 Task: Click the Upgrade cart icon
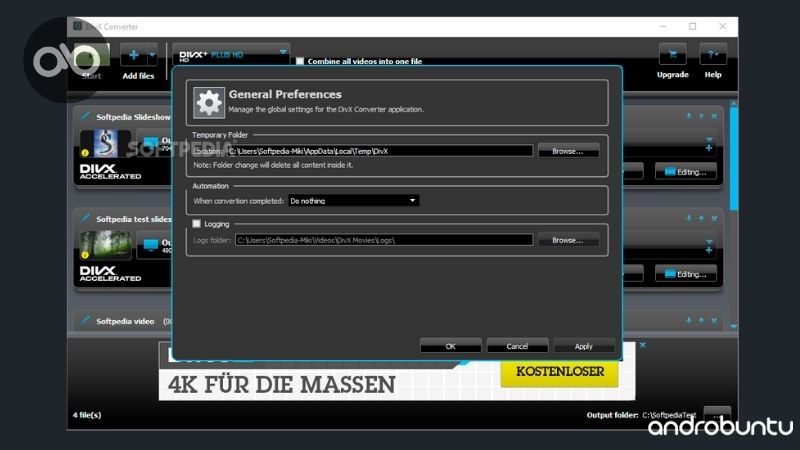672,54
